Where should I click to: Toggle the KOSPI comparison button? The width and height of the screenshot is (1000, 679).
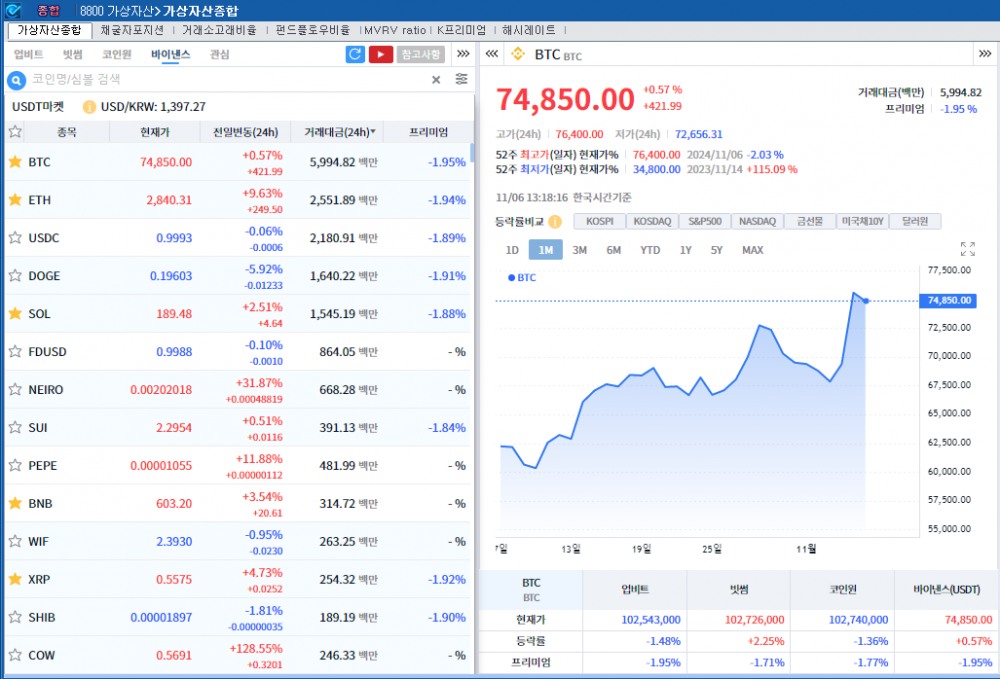coord(600,221)
